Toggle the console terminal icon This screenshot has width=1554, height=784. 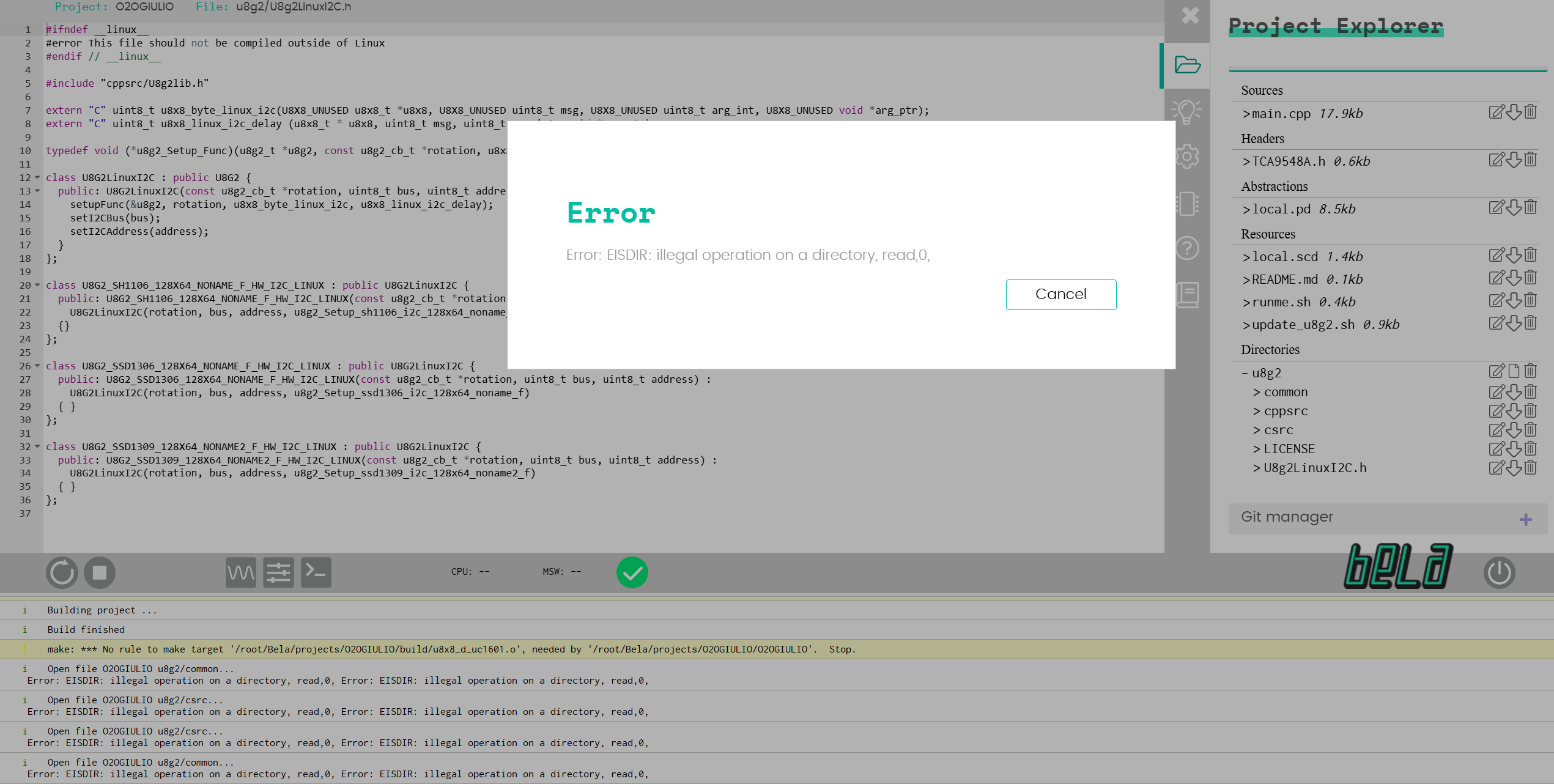pos(316,572)
